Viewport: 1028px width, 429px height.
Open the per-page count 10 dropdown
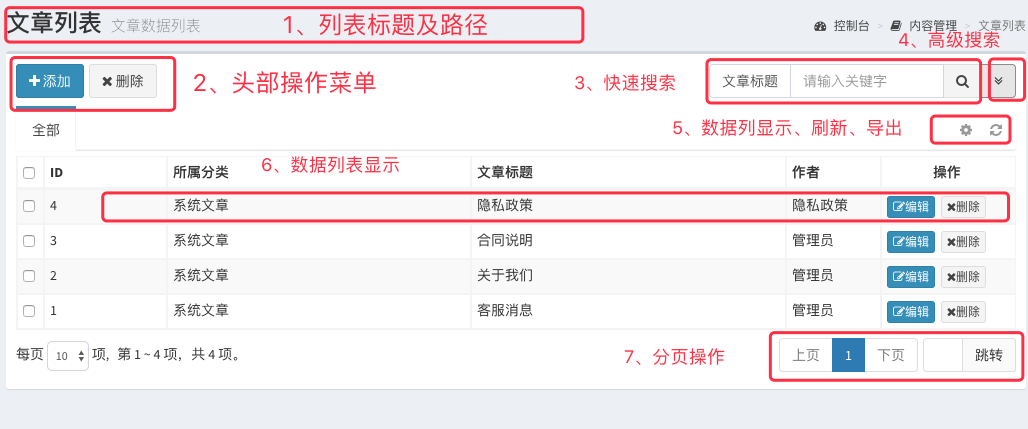click(x=68, y=356)
